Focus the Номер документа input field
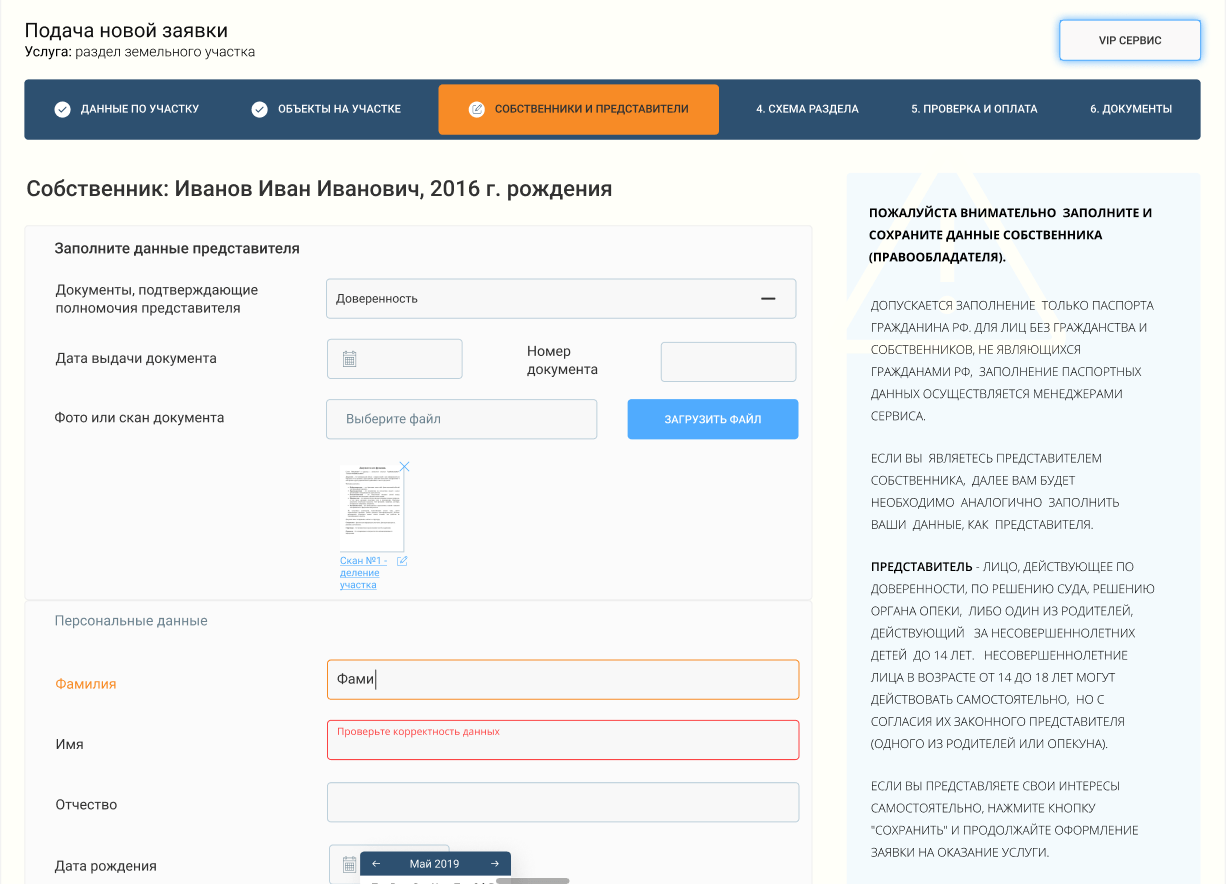 (728, 362)
